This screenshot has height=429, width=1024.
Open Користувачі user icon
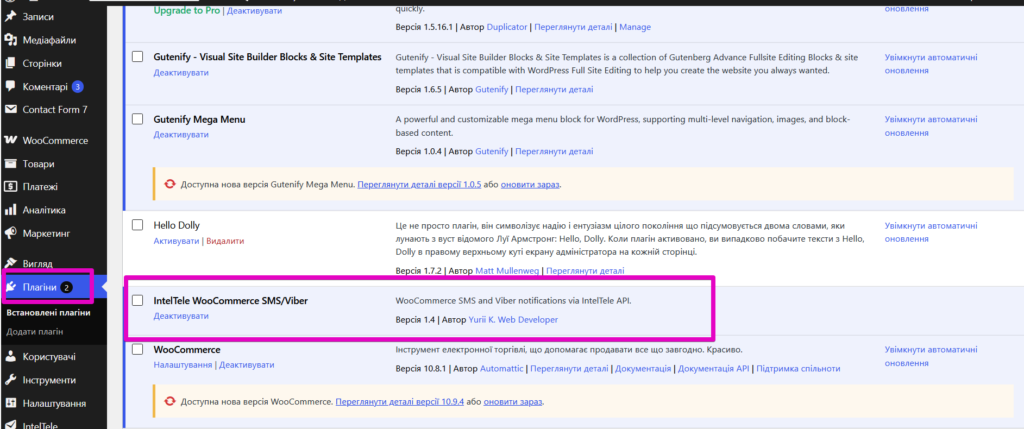[x=10, y=357]
